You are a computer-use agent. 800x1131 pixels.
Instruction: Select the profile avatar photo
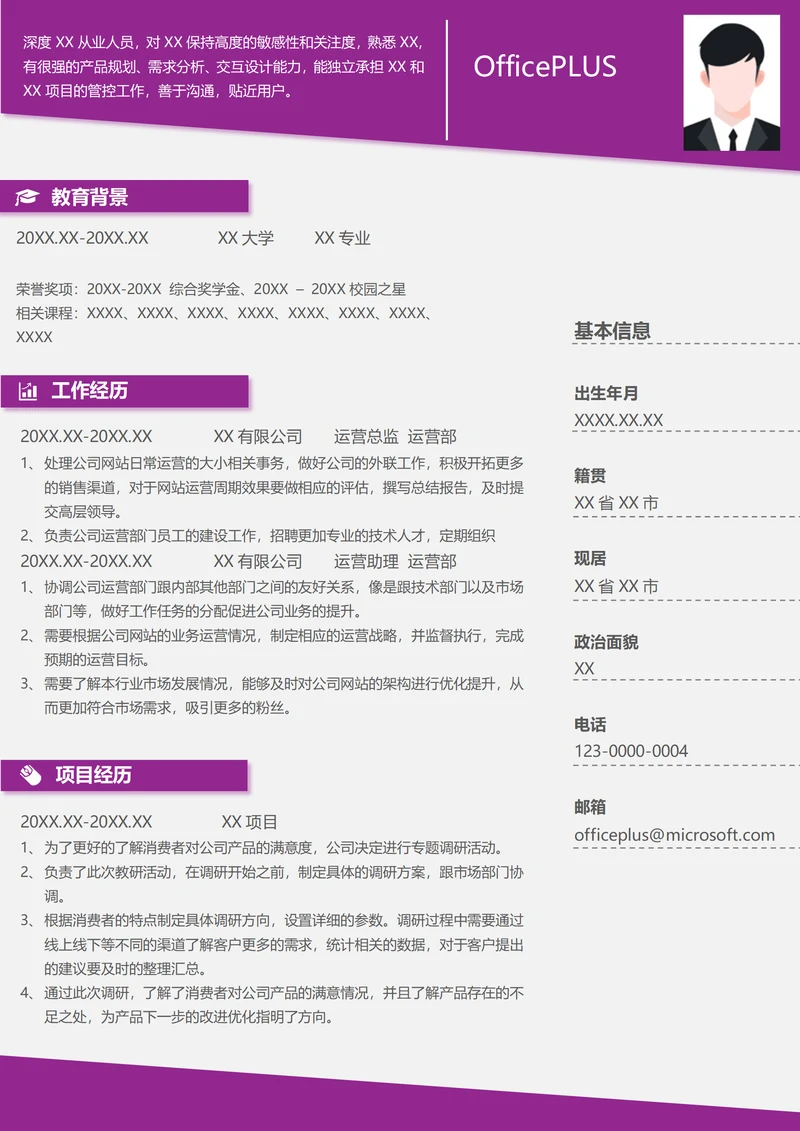coord(731,83)
